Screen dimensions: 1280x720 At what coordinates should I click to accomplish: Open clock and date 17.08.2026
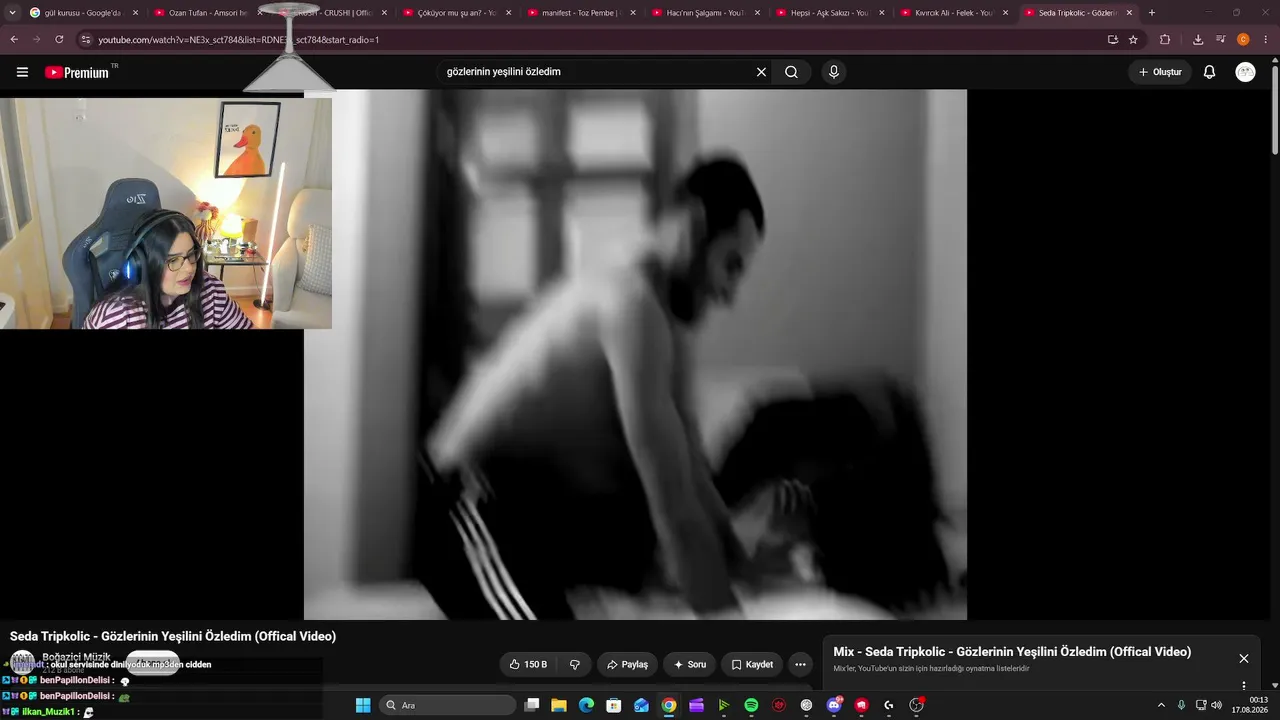tap(1251, 705)
